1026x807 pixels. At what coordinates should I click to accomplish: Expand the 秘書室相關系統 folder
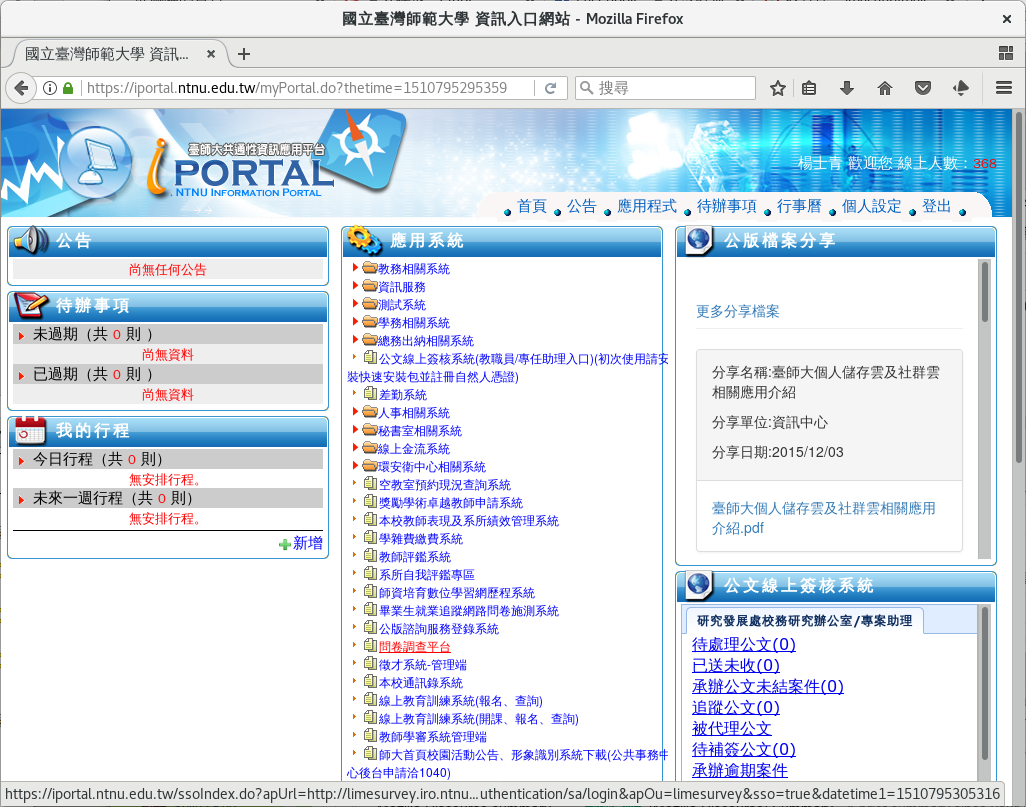click(355, 429)
